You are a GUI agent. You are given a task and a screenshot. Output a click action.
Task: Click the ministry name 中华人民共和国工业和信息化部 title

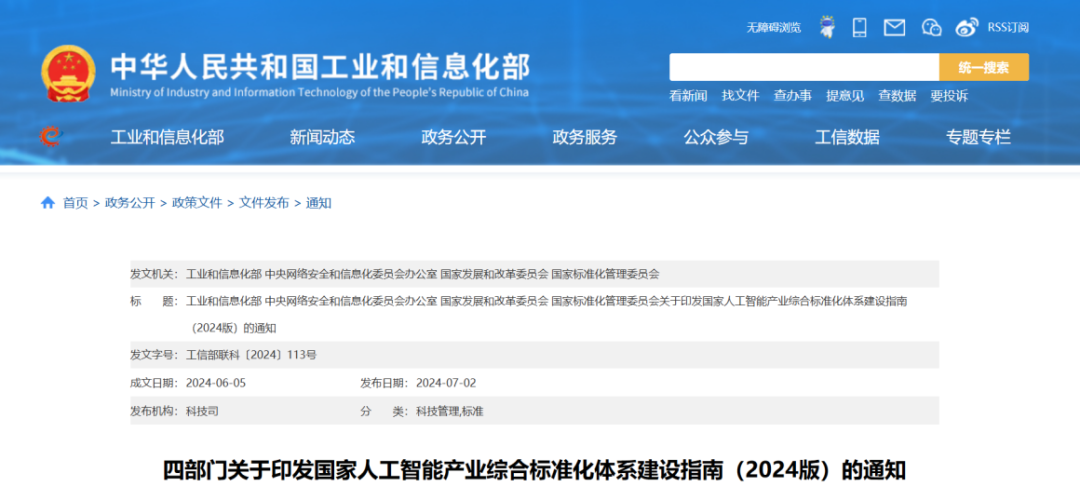click(x=320, y=66)
